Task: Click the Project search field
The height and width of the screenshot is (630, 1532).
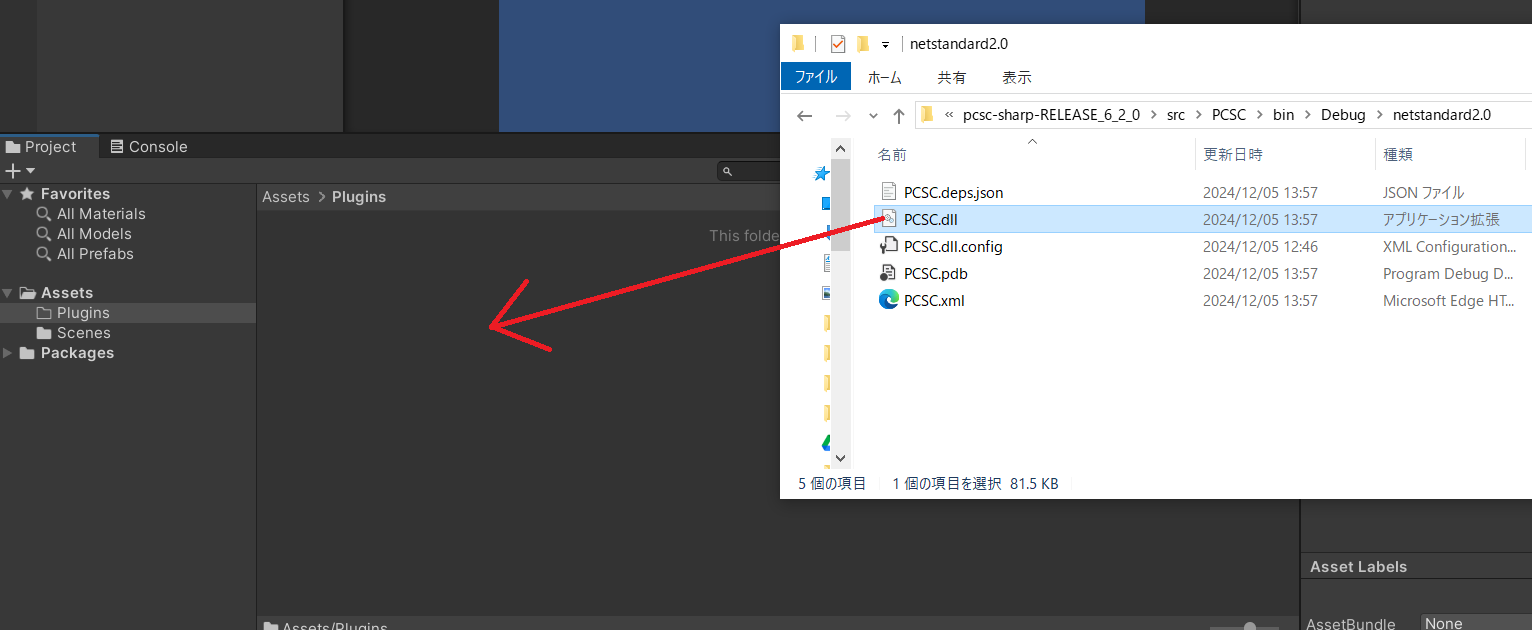Action: (750, 171)
